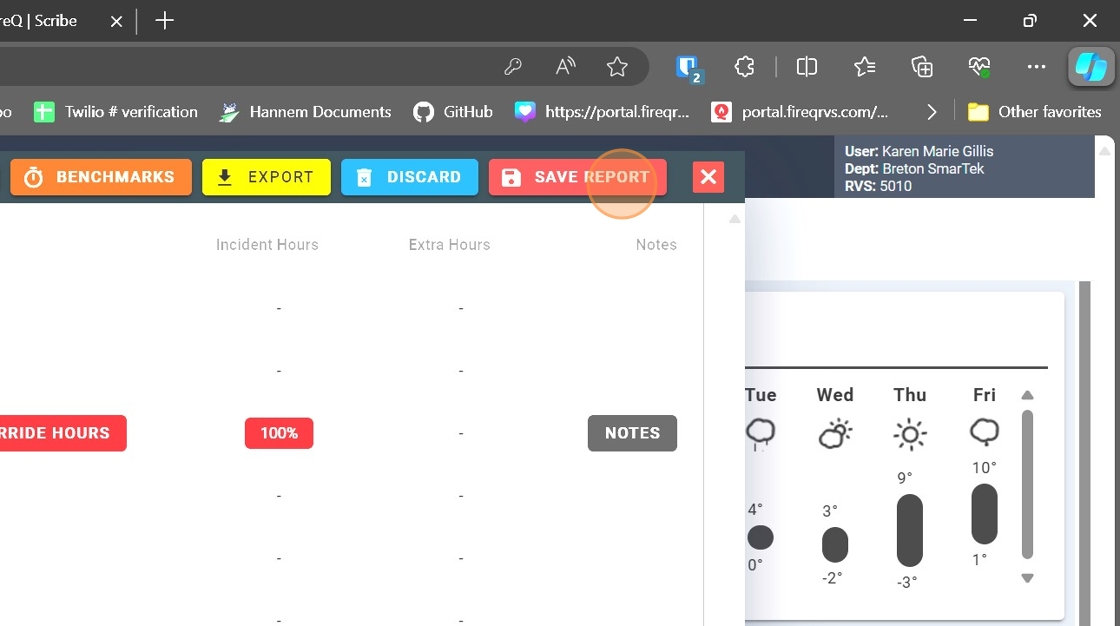Open Notes for the 100% row
Screen dimensions: 1120x626
pos(632,433)
